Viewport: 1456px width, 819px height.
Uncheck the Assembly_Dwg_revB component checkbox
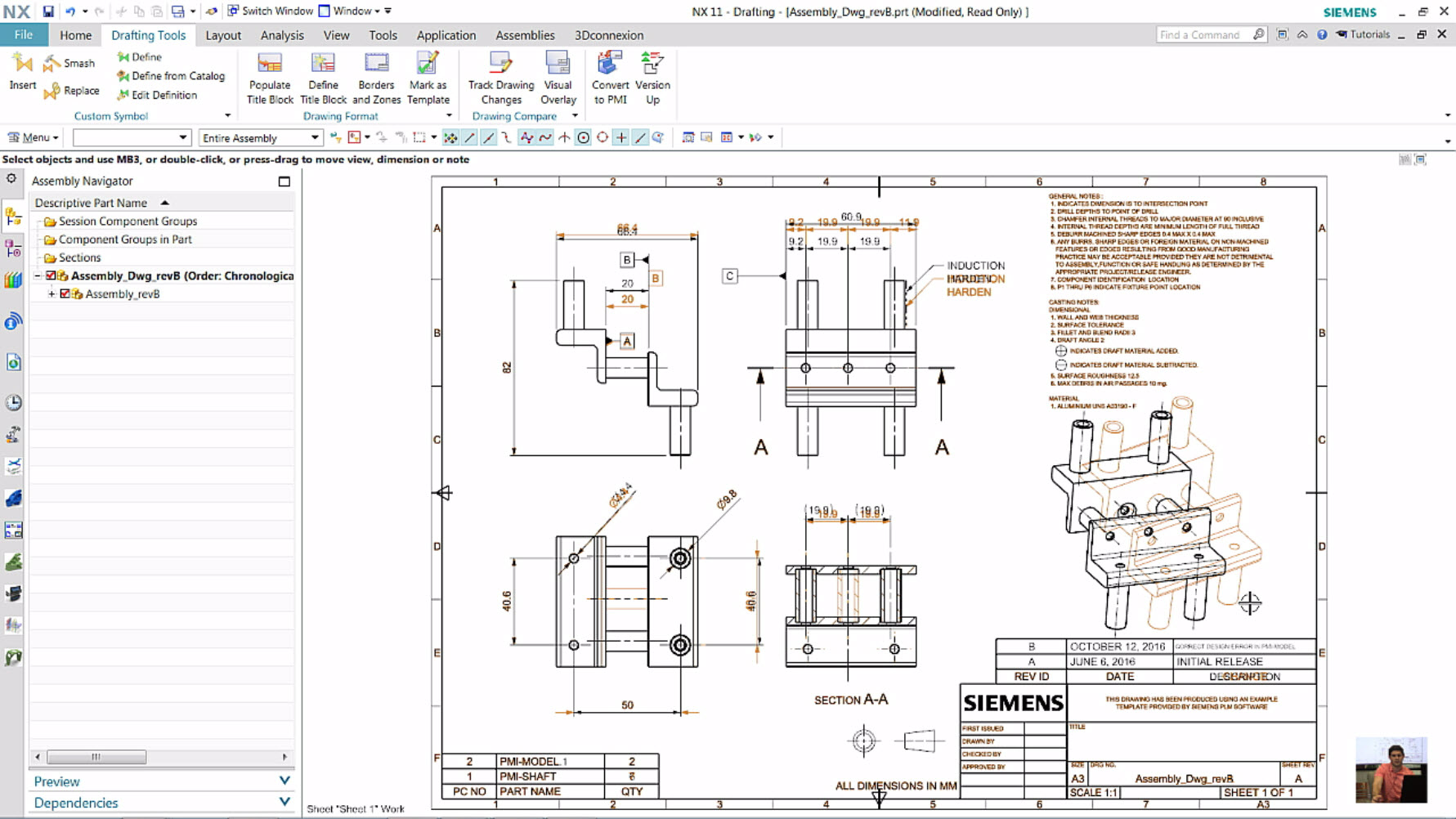[50, 275]
